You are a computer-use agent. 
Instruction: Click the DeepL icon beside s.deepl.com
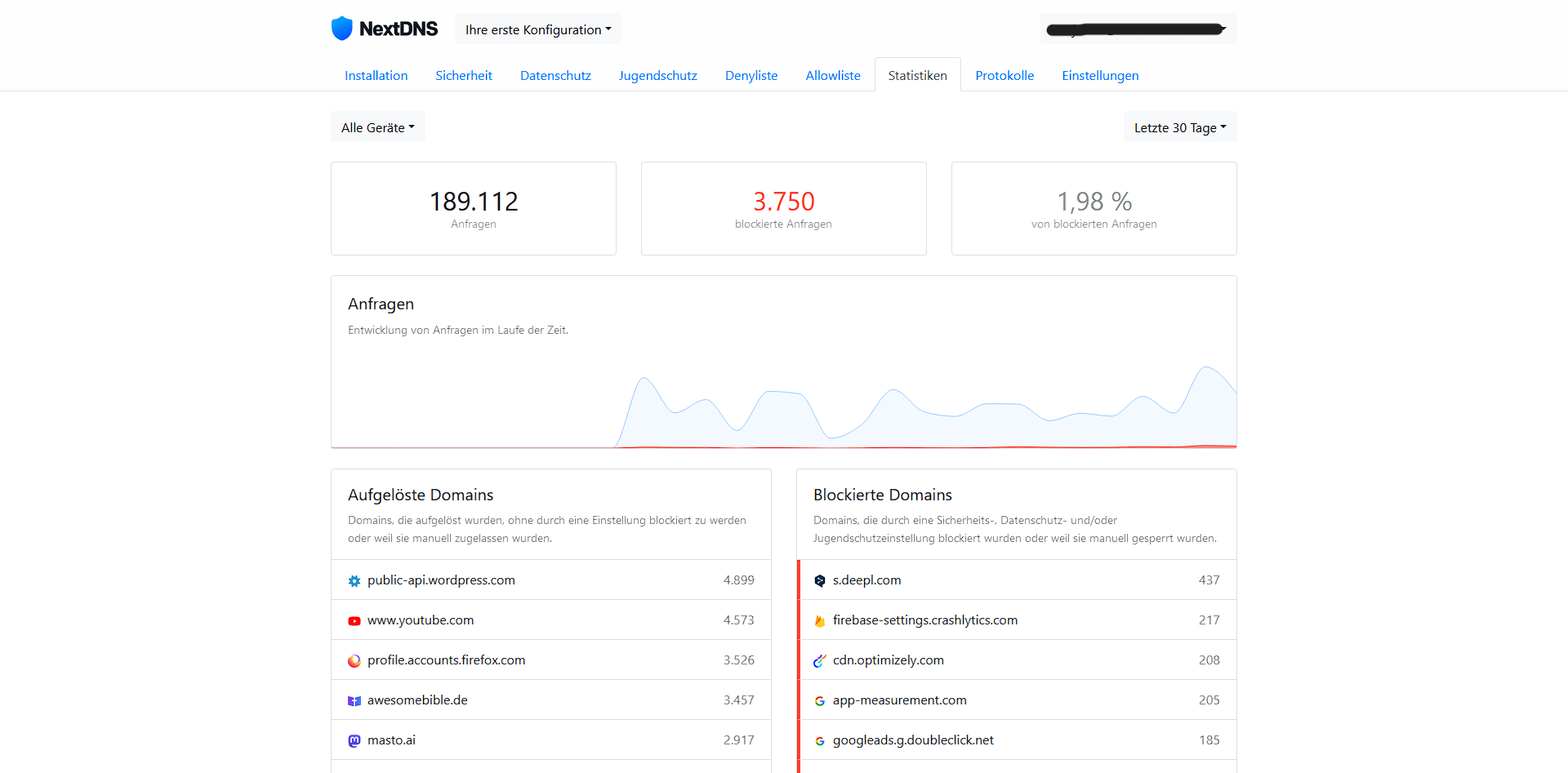(x=820, y=581)
